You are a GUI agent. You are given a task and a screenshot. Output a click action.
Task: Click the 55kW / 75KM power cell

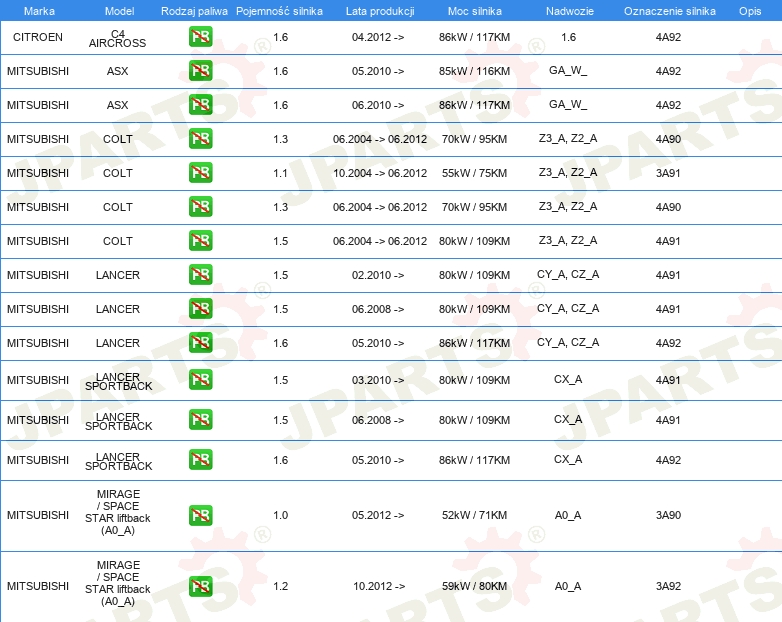[474, 173]
